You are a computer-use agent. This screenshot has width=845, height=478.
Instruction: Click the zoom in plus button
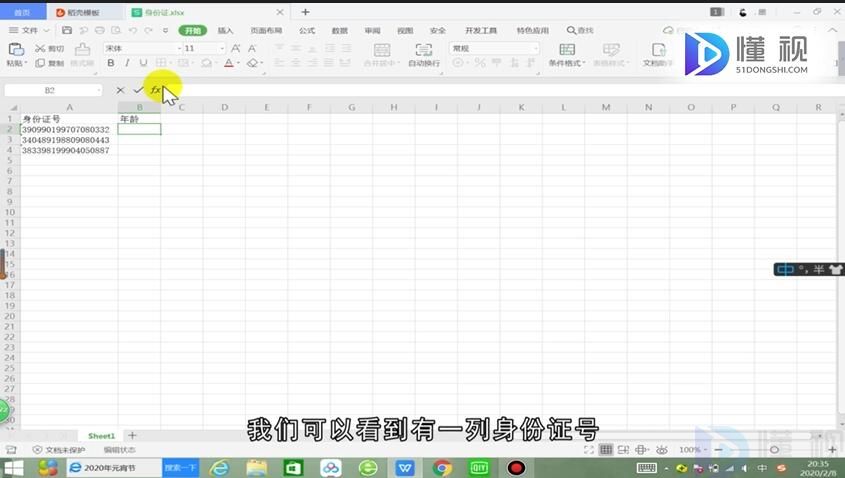pos(832,449)
